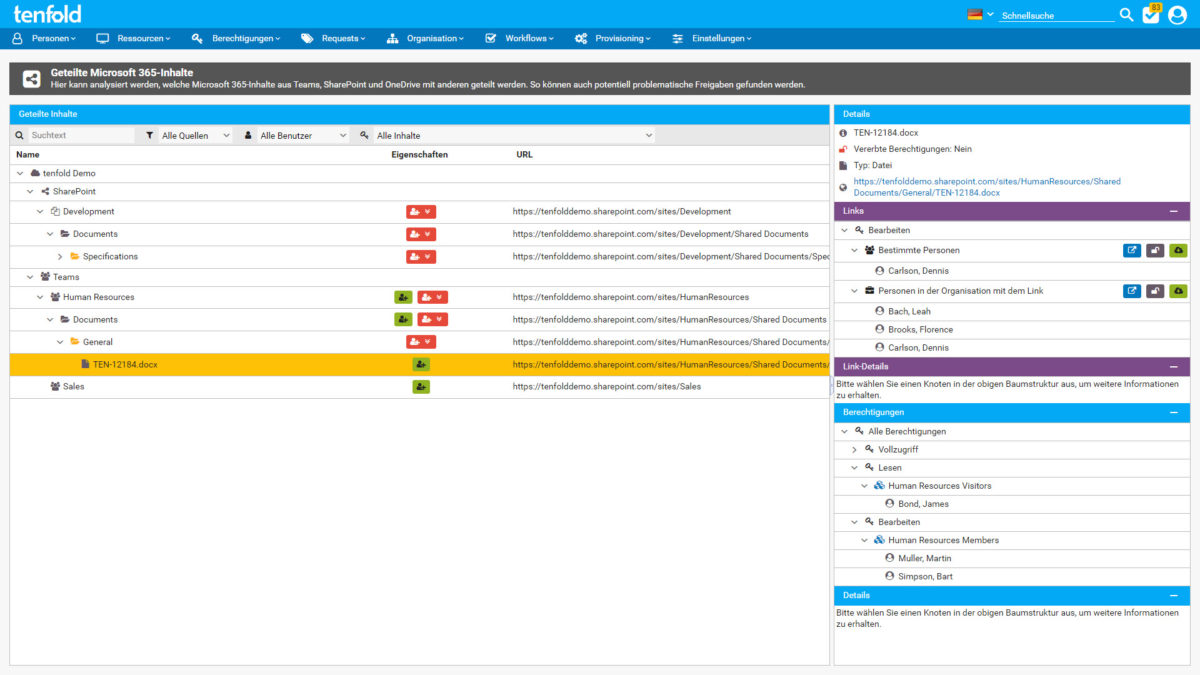1200x675 pixels.
Task: Collapse the Berechtigungen panel with its minus button
Action: pos(1173,412)
